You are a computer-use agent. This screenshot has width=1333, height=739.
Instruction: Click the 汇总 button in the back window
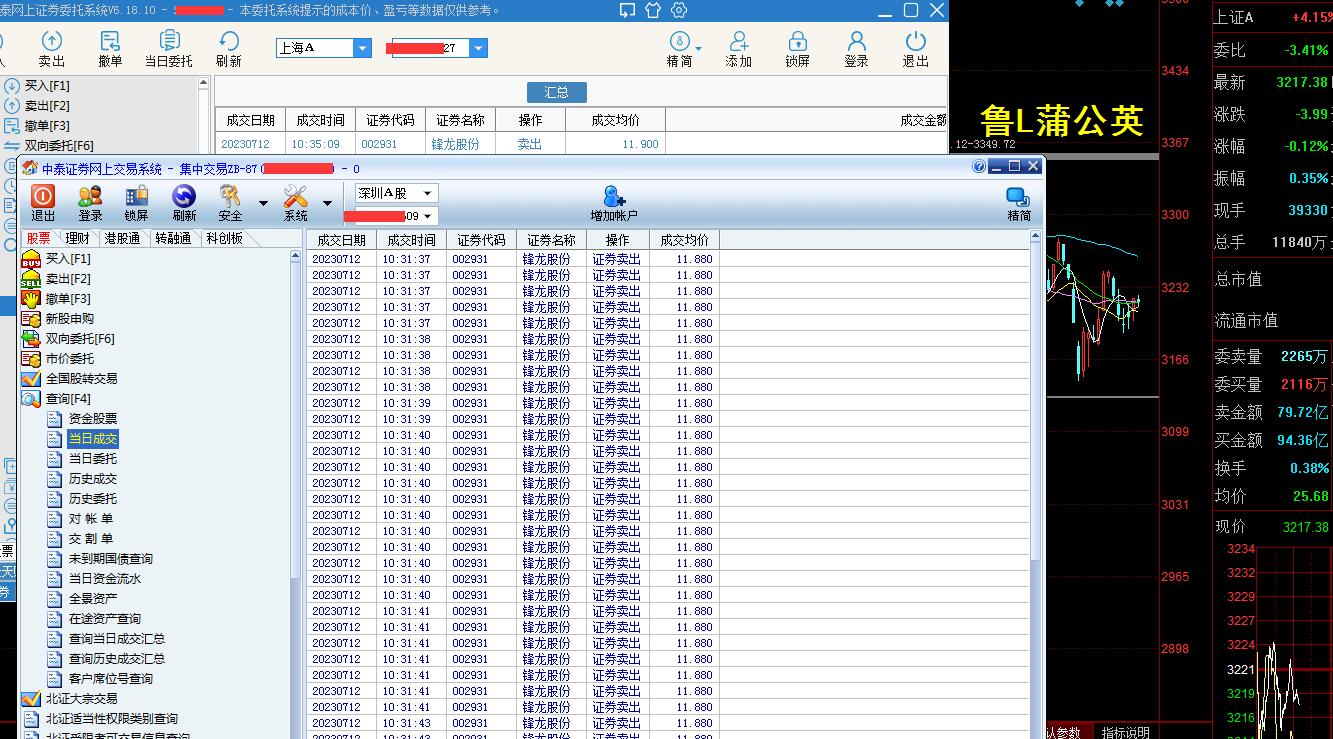point(557,92)
